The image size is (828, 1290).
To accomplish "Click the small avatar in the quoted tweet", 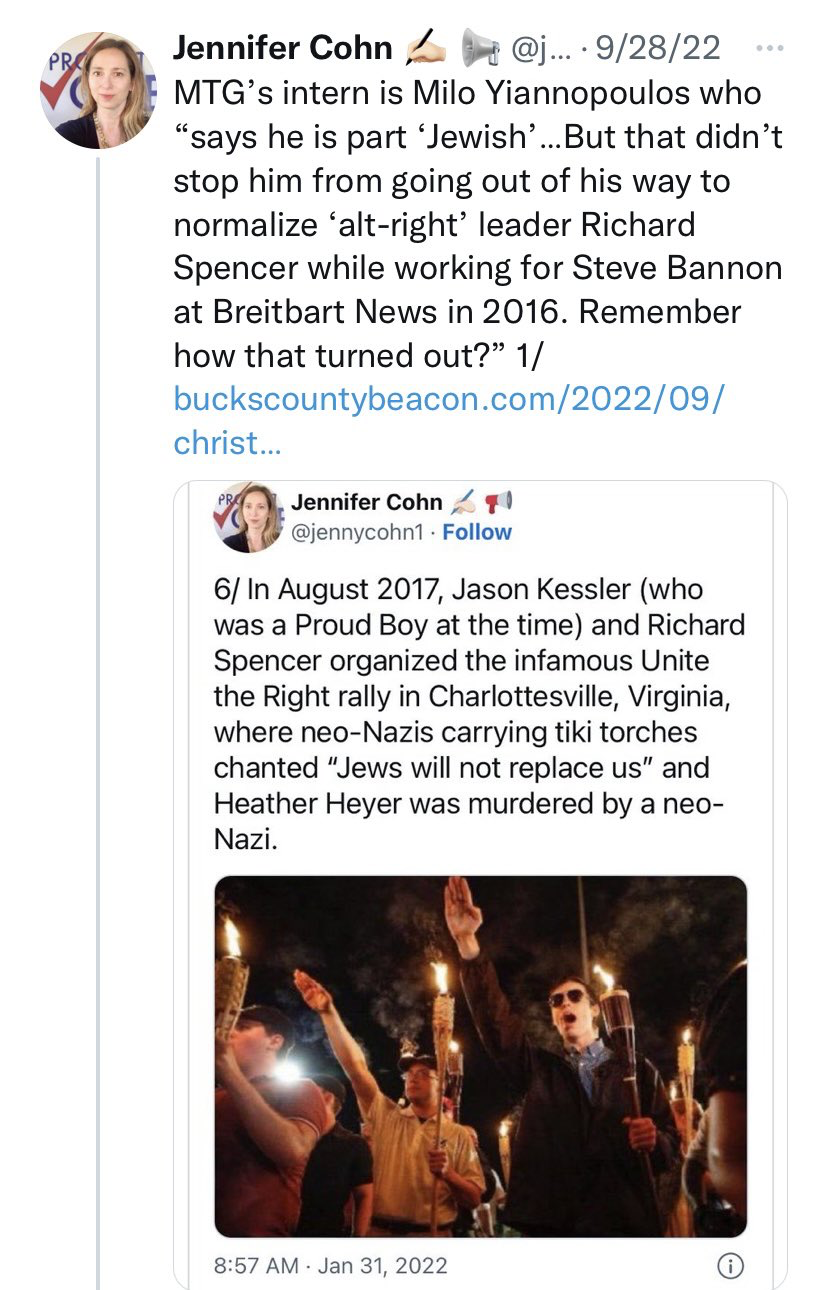I will click(x=246, y=518).
